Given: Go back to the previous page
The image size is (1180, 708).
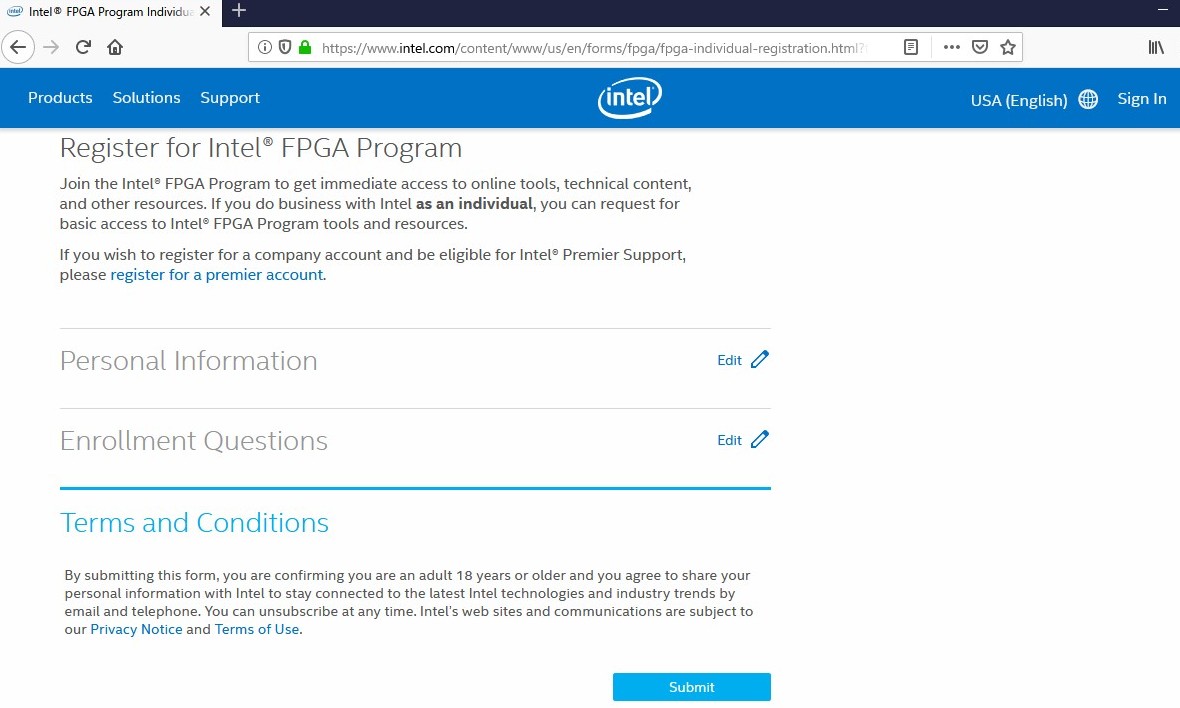Looking at the screenshot, I should click(18, 47).
